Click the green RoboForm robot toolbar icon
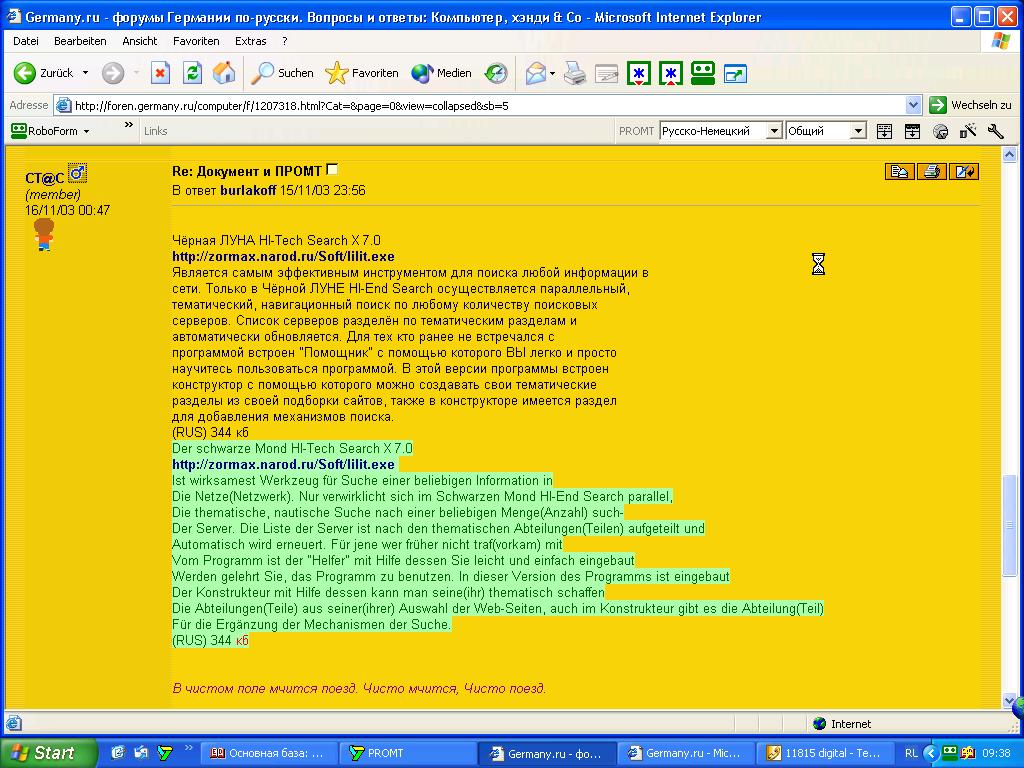Viewport: 1024px width, 768px height. [703, 73]
